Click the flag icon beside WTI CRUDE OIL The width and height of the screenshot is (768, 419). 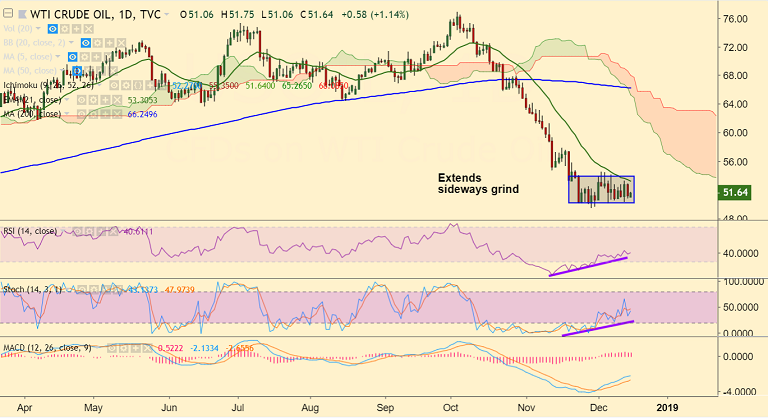(22, 14)
